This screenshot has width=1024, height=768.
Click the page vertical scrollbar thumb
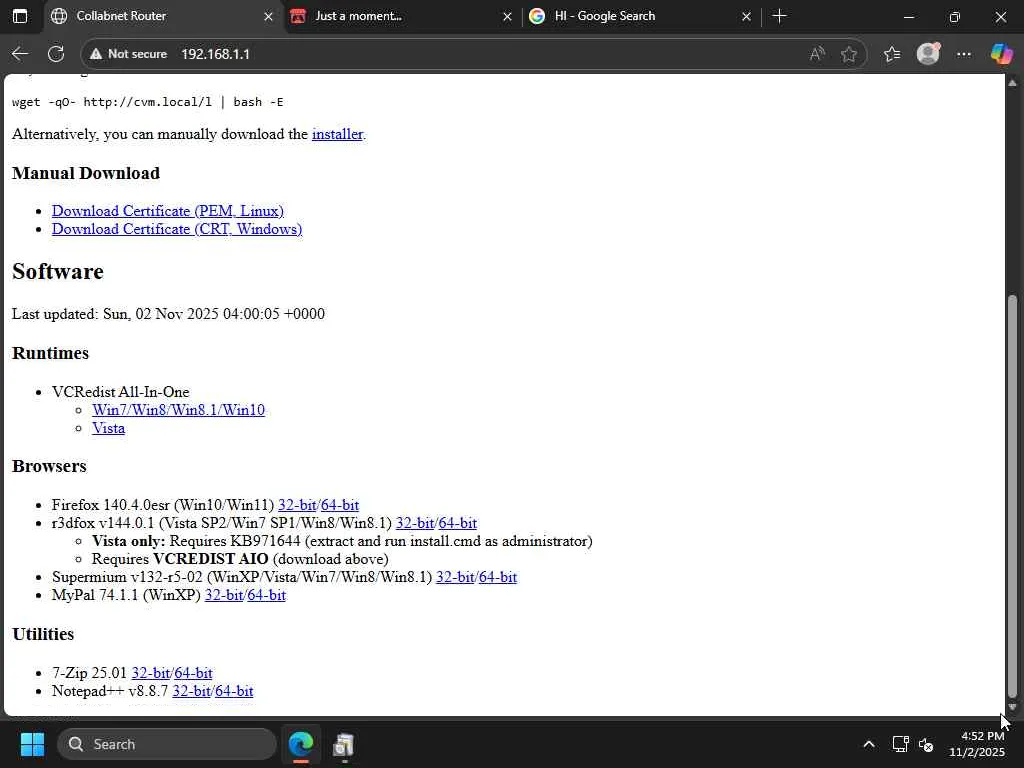click(x=1012, y=496)
